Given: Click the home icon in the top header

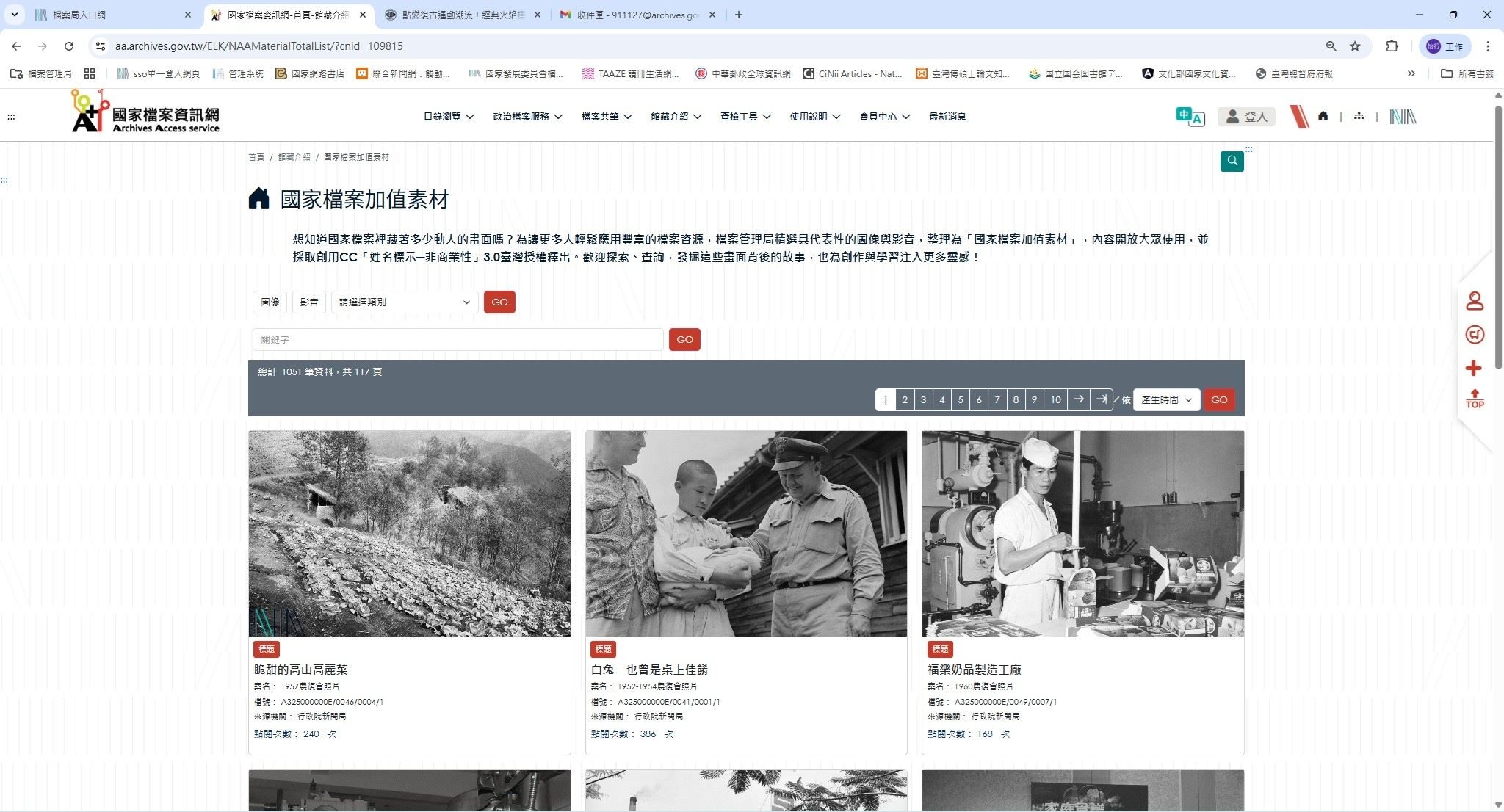Looking at the screenshot, I should click(1323, 116).
